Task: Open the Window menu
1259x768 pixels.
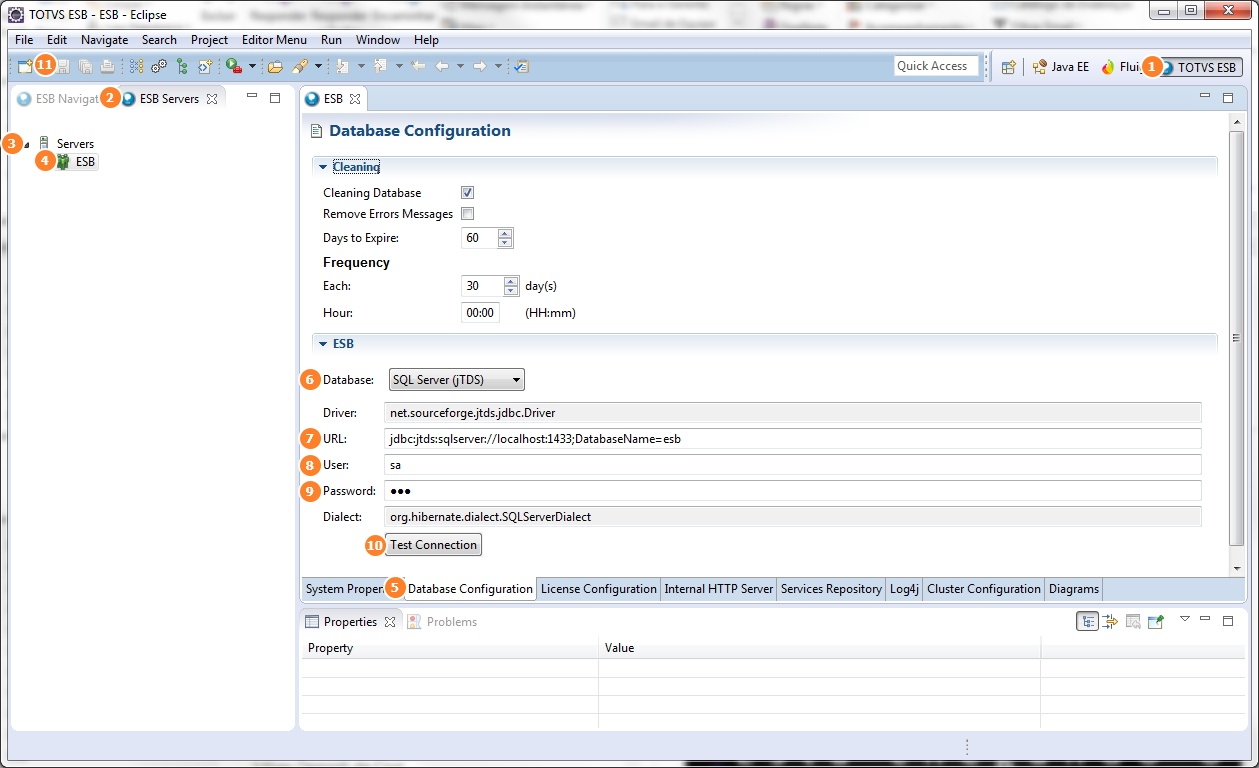Action: pos(378,40)
